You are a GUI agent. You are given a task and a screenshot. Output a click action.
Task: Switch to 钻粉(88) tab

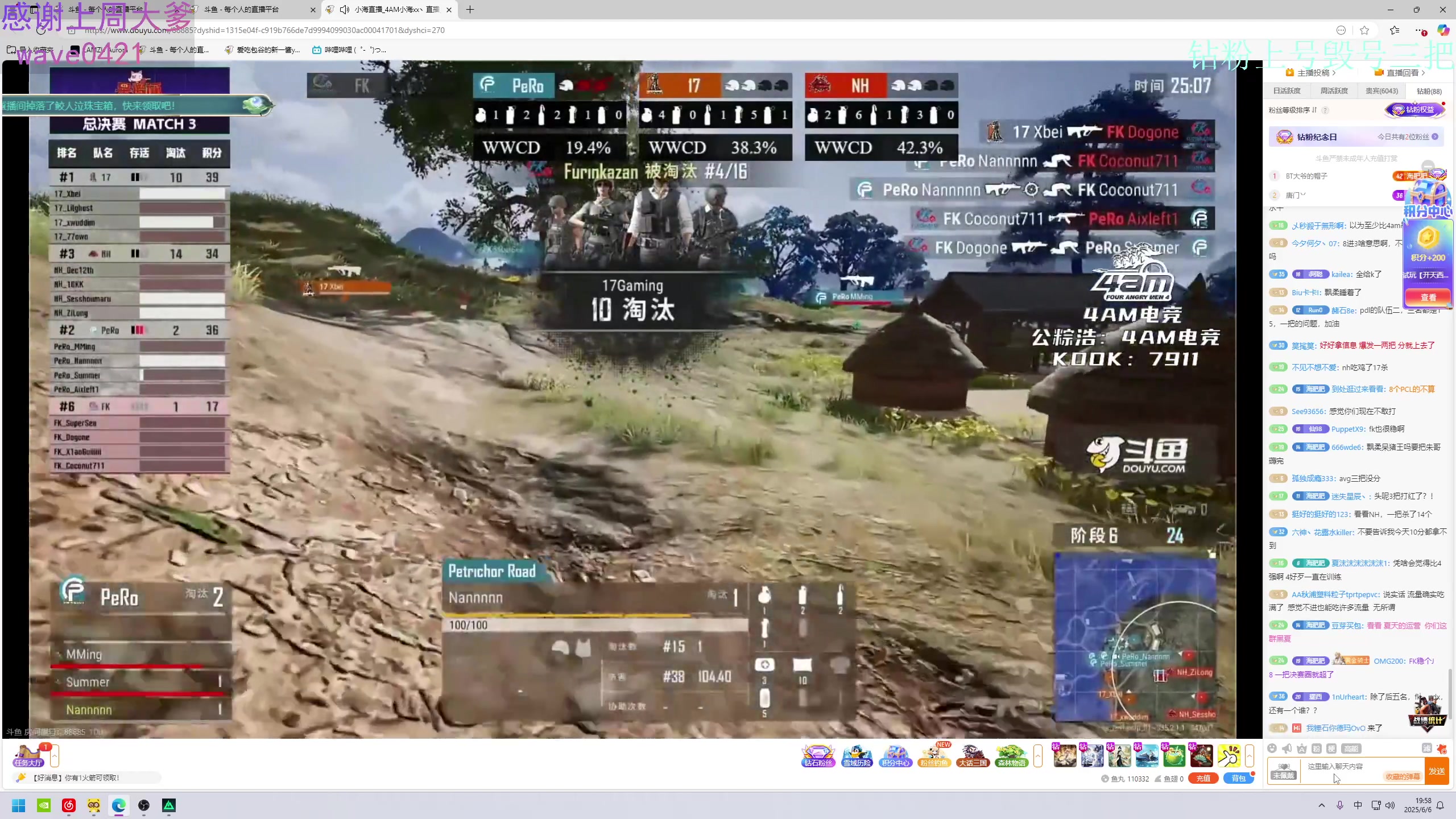(x=1429, y=91)
